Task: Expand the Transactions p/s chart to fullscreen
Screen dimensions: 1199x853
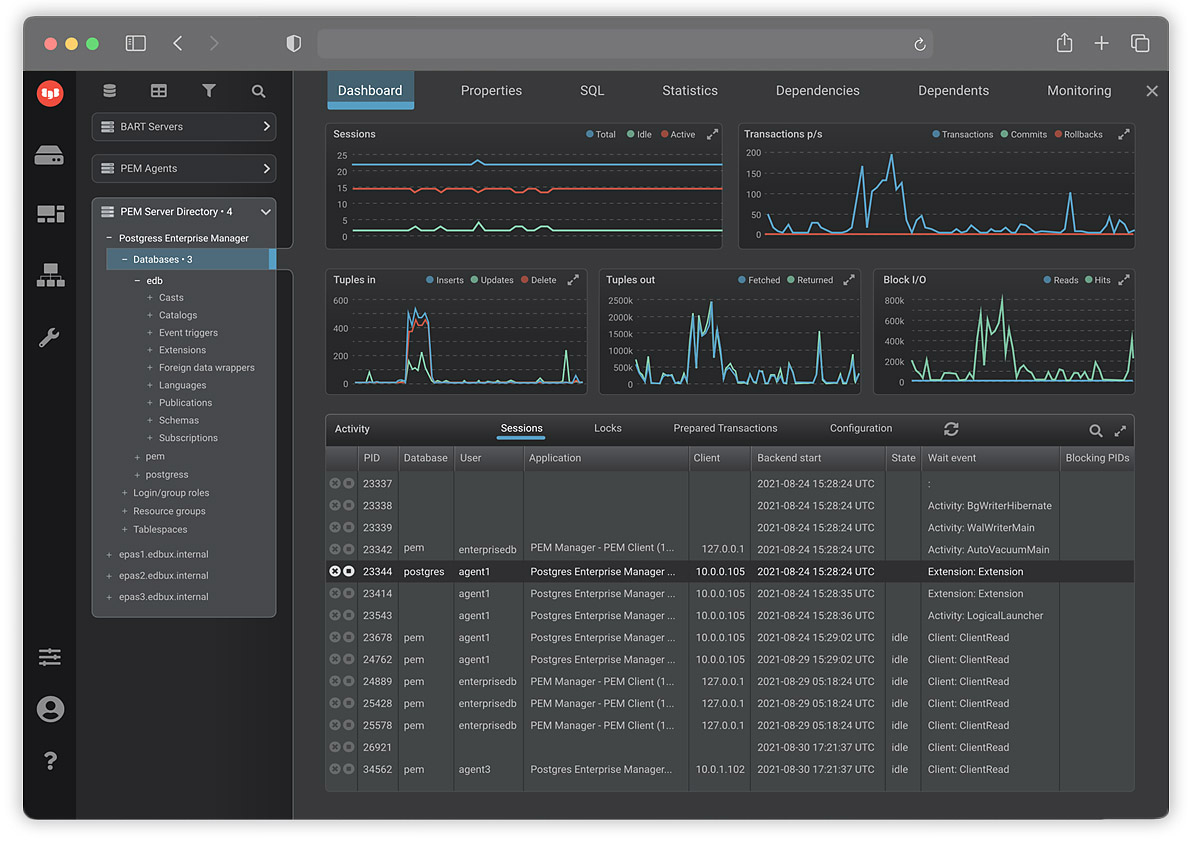Action: [x=1124, y=135]
